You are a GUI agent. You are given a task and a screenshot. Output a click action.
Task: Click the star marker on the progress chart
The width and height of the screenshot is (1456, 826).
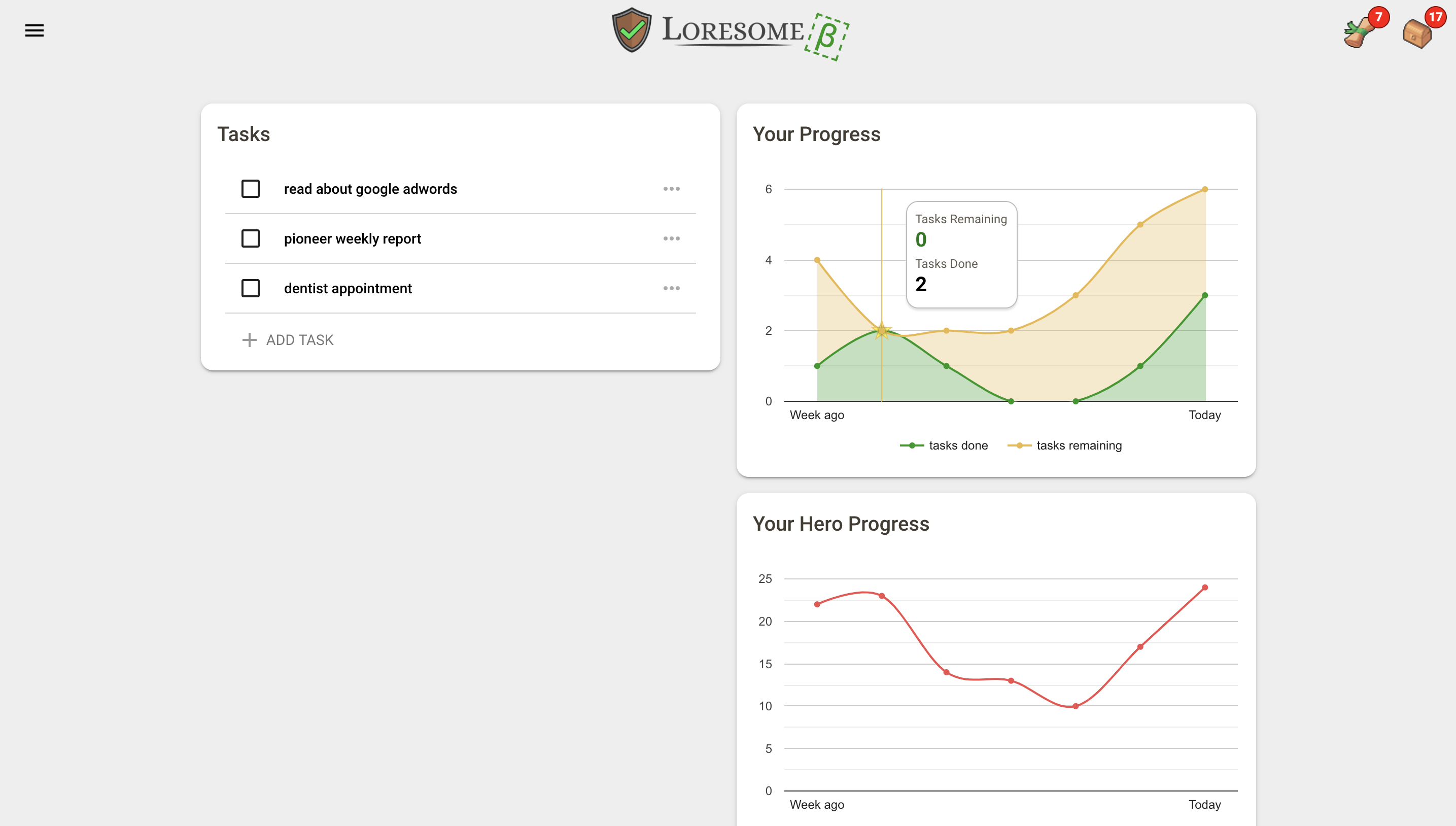pos(881,330)
